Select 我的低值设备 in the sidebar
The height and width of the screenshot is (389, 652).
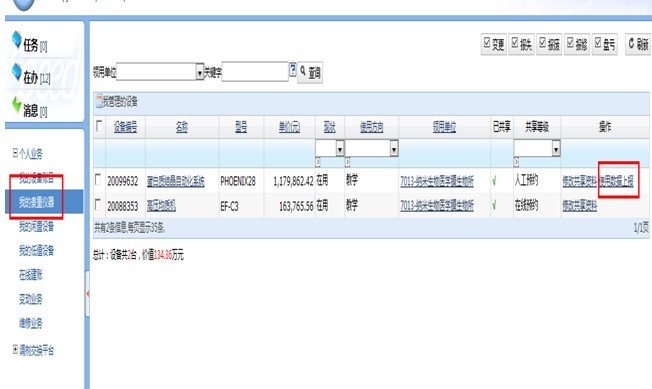[x=36, y=251]
